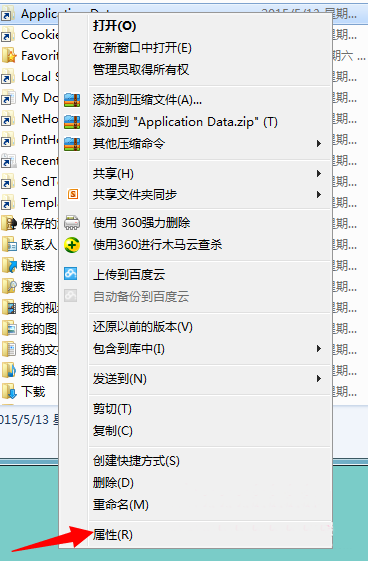Choose 在新窗口中打开(E)

pyautogui.click(x=142, y=48)
